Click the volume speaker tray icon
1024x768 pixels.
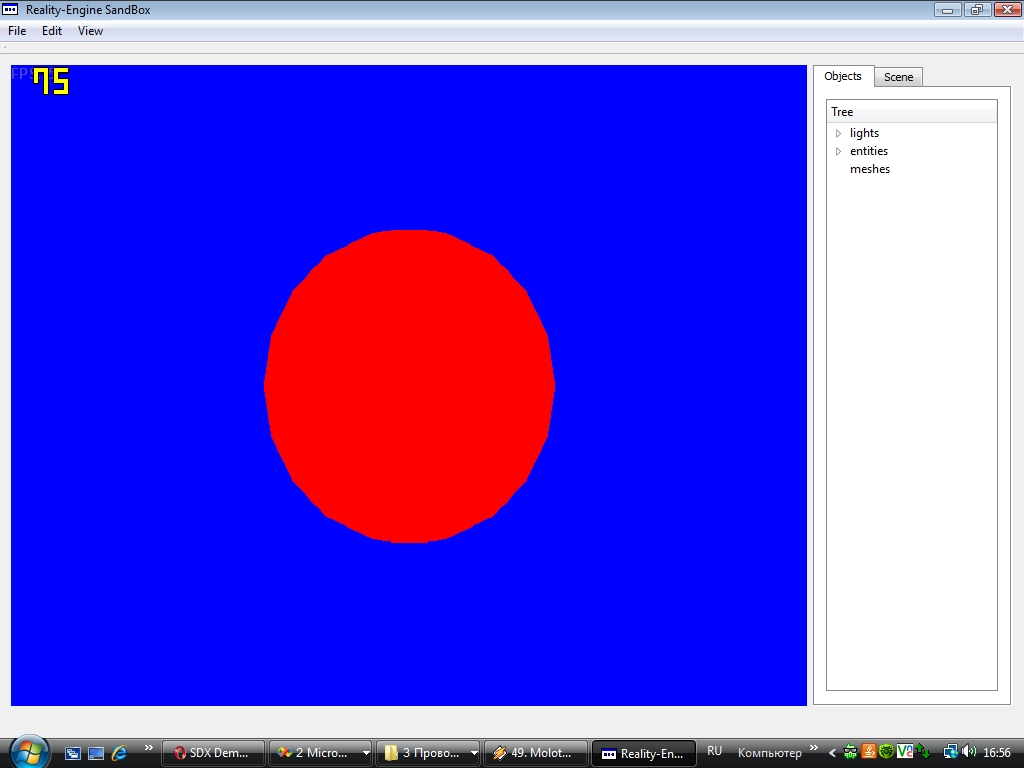[968, 752]
